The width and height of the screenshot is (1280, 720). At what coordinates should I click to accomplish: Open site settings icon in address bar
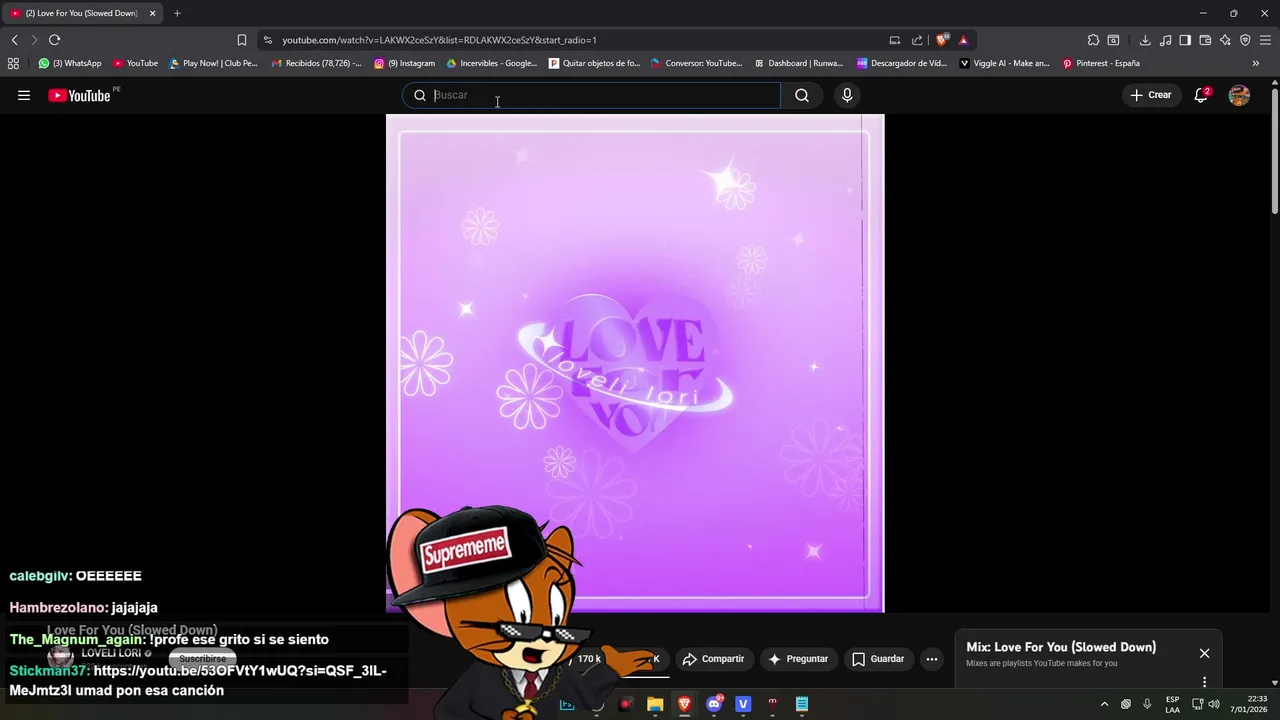[267, 40]
